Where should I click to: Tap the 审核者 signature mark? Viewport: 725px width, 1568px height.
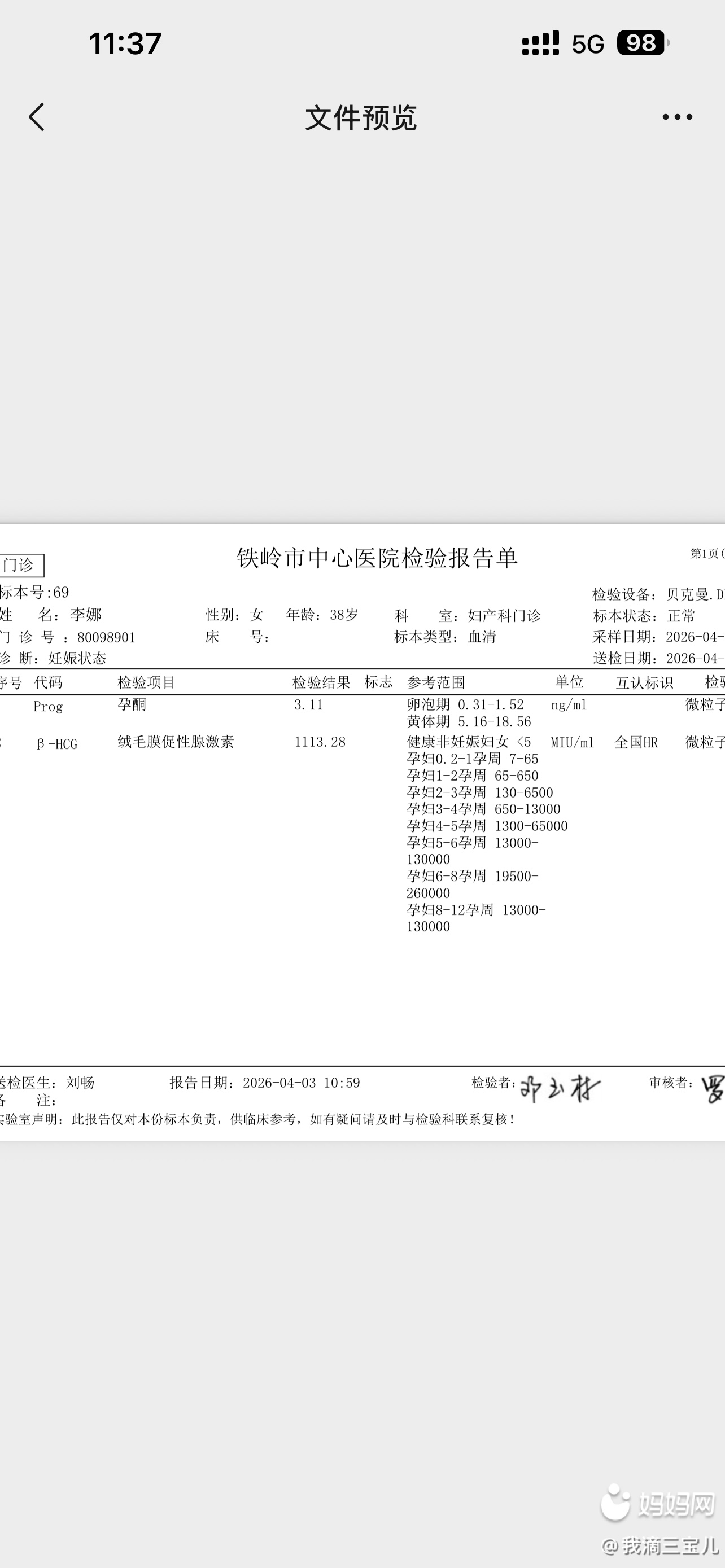(712, 1089)
